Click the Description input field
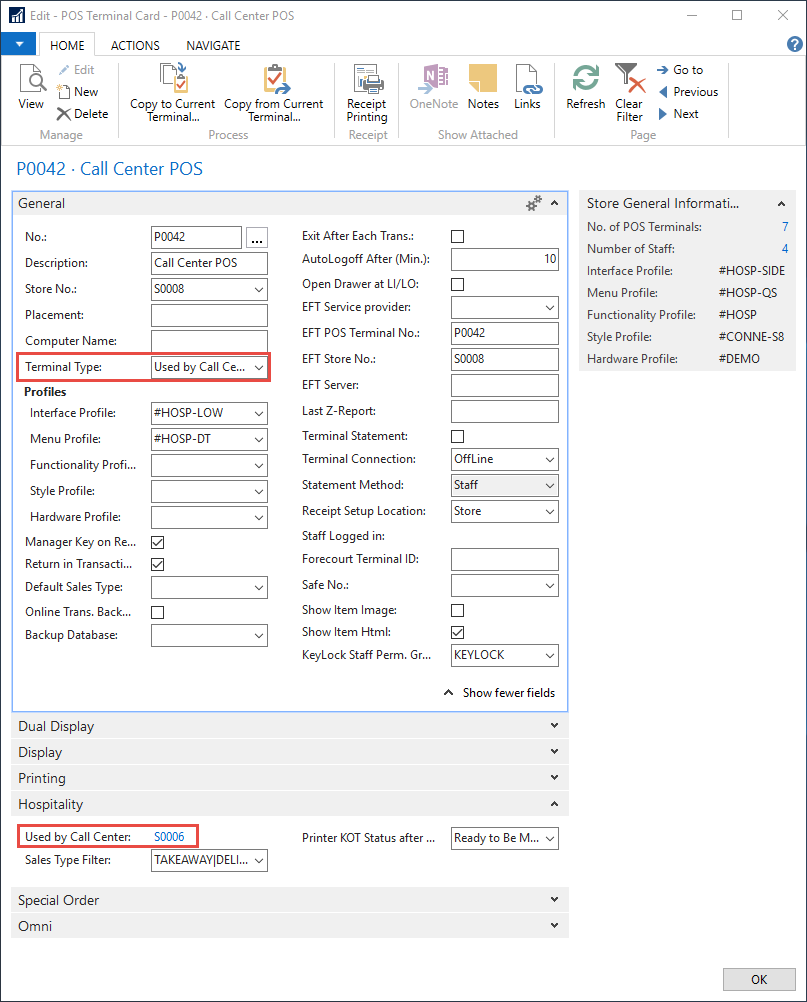 pyautogui.click(x=209, y=264)
